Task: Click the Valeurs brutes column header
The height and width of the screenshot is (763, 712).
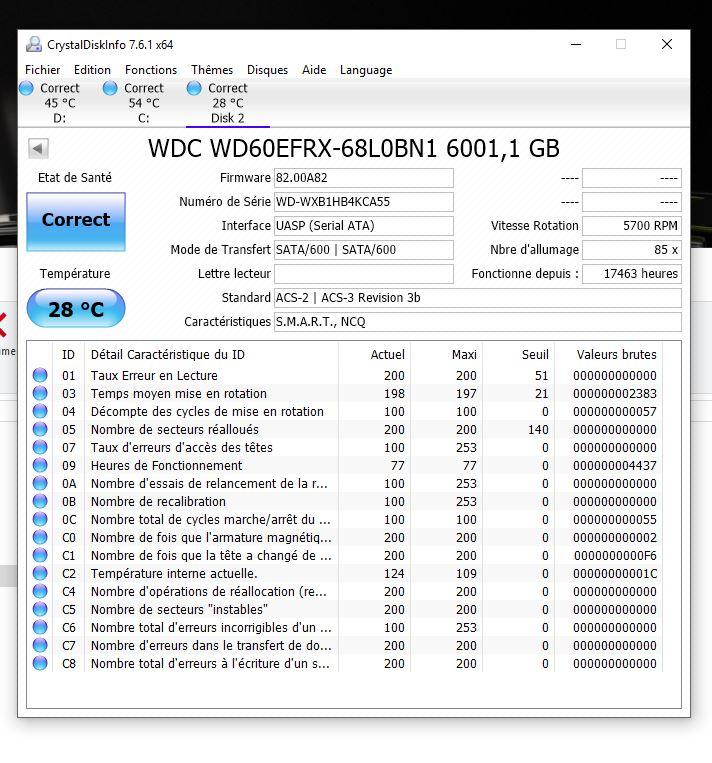Action: pyautogui.click(x=616, y=355)
